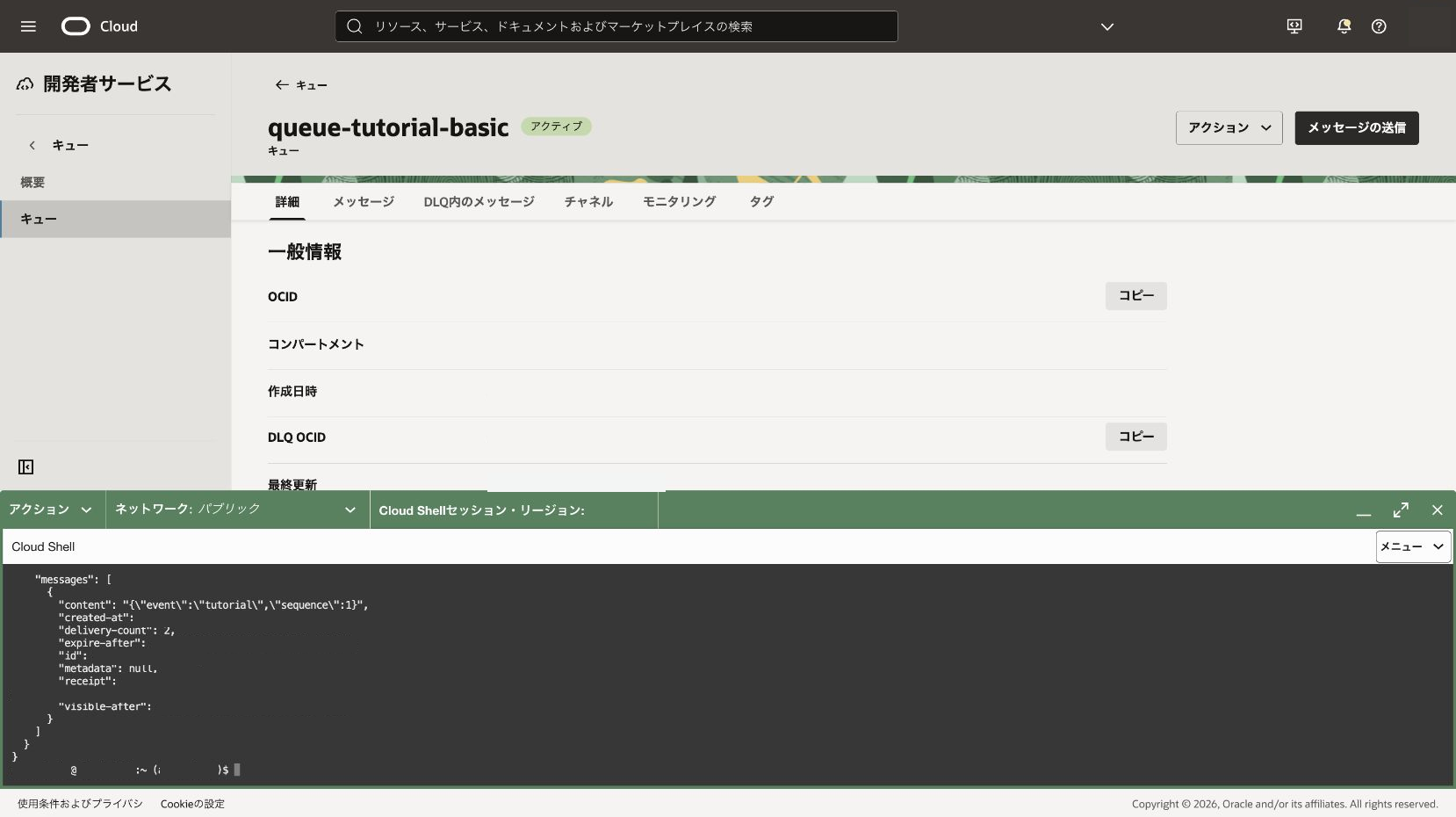Open 使用条件およびプライバシ link
This screenshot has width=1456, height=817.
(x=80, y=804)
